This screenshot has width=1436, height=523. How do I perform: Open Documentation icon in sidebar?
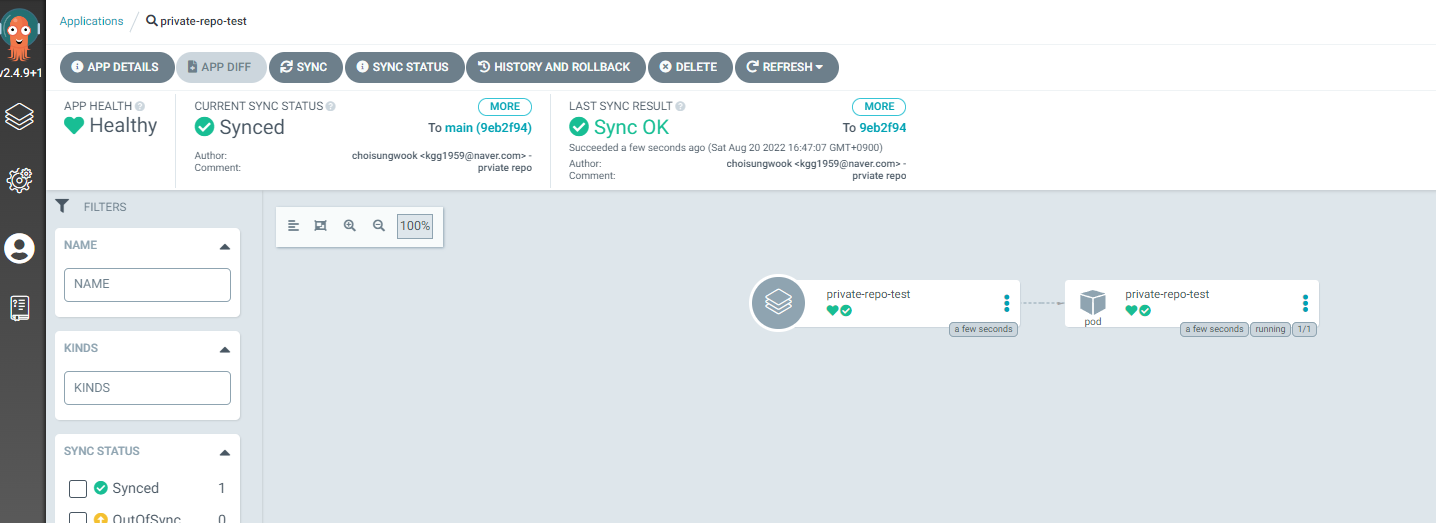(x=20, y=309)
